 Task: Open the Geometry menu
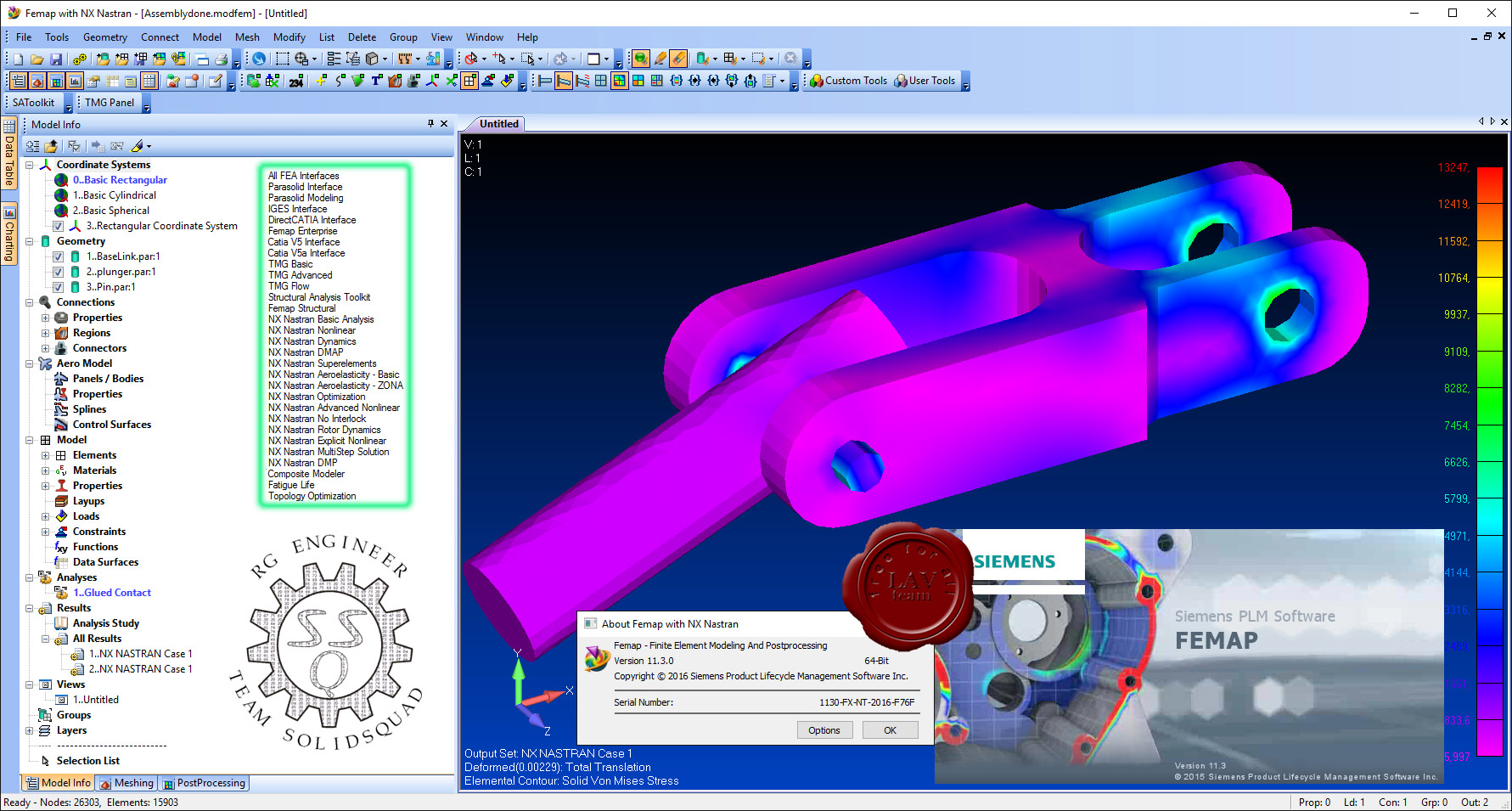click(x=105, y=37)
